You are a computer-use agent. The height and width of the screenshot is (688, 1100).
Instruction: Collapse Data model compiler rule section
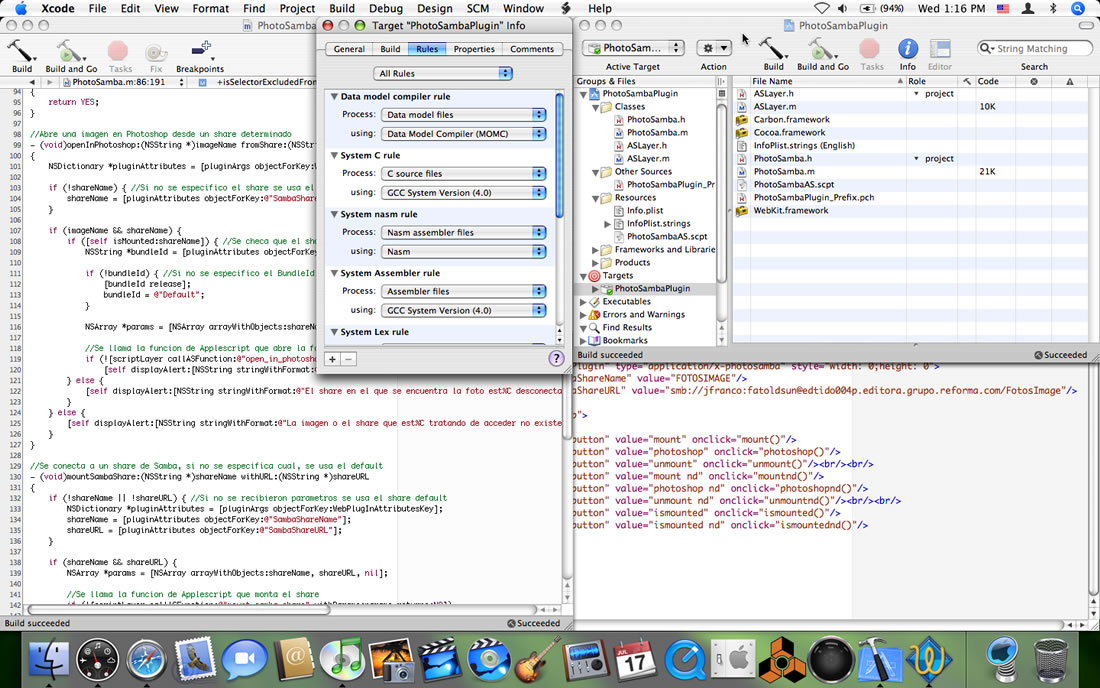[334, 96]
